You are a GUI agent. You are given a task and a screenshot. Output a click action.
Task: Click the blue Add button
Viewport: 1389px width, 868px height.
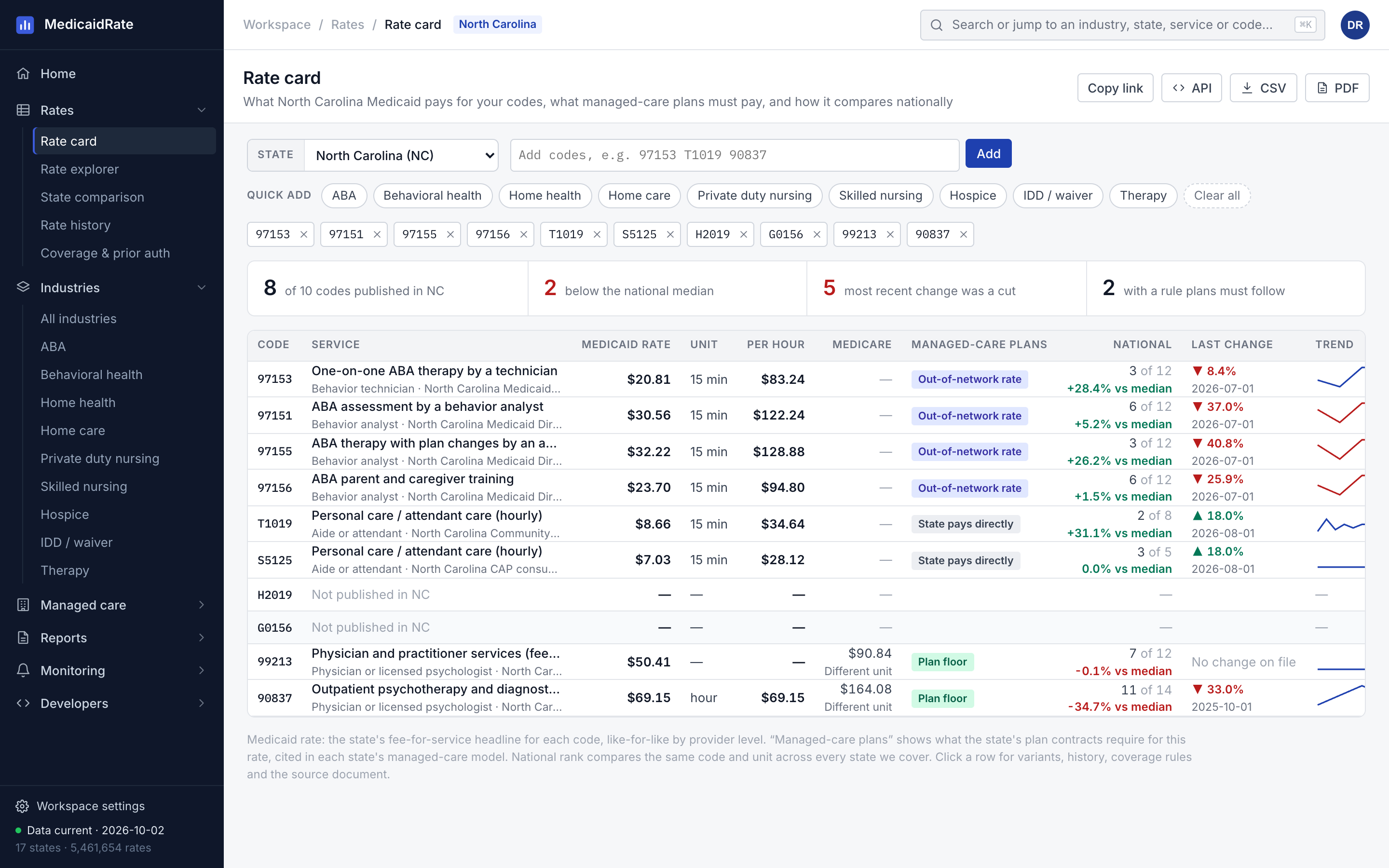click(x=988, y=154)
